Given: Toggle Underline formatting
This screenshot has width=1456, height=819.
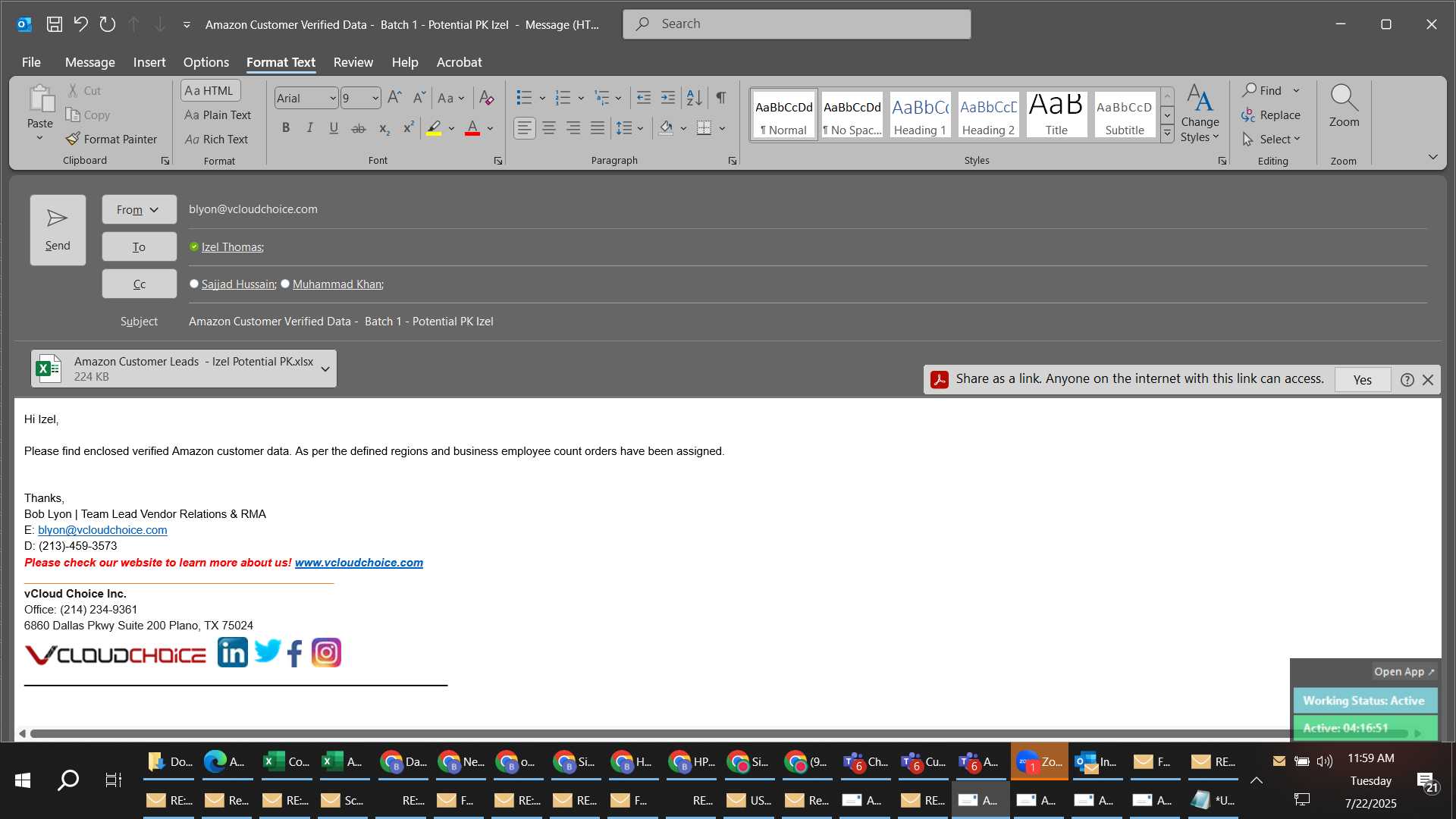Looking at the screenshot, I should 334,128.
